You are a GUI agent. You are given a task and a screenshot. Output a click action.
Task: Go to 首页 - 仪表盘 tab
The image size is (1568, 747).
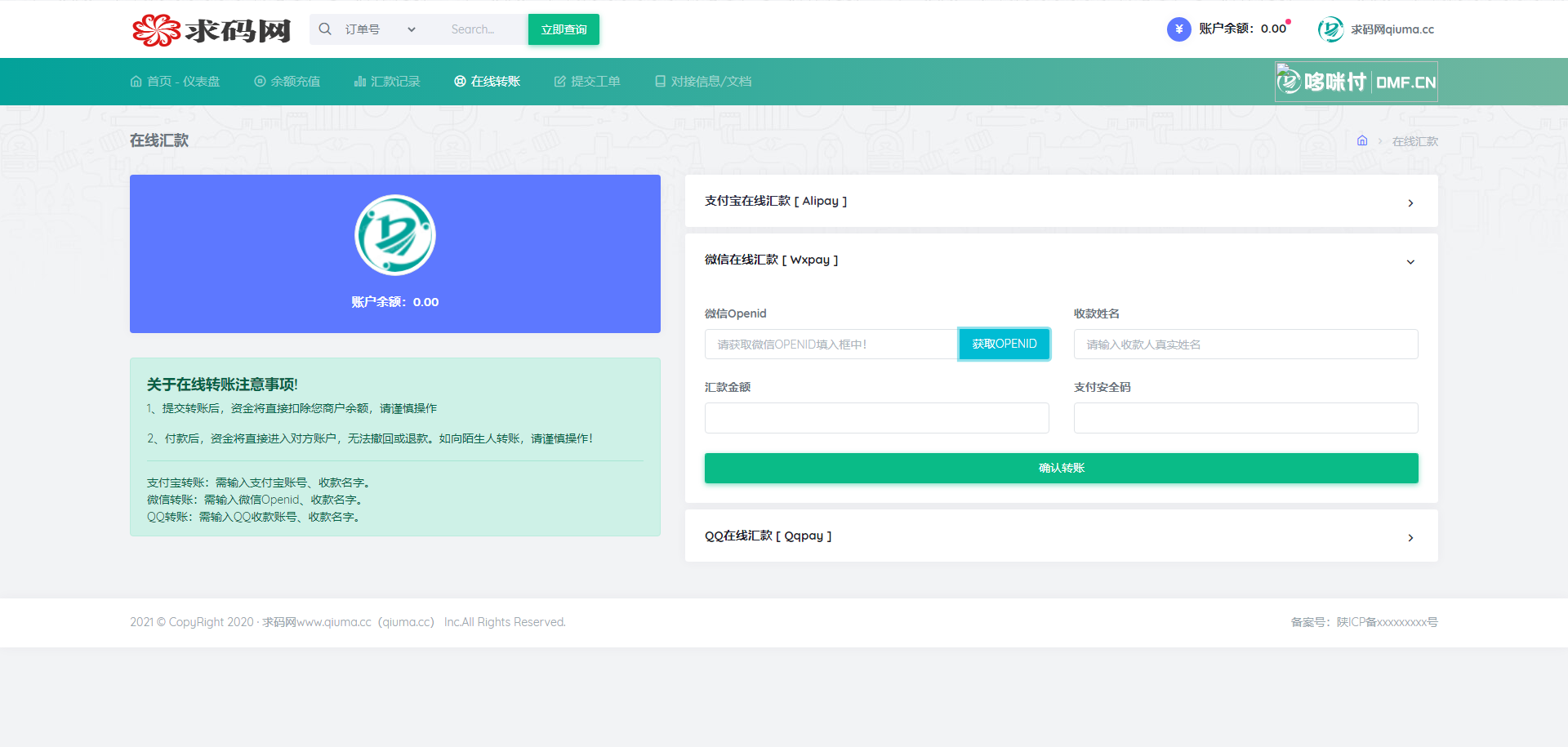[x=175, y=82]
